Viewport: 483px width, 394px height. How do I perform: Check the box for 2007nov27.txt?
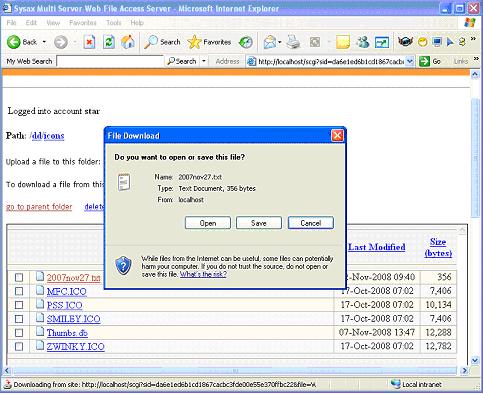click(x=19, y=277)
